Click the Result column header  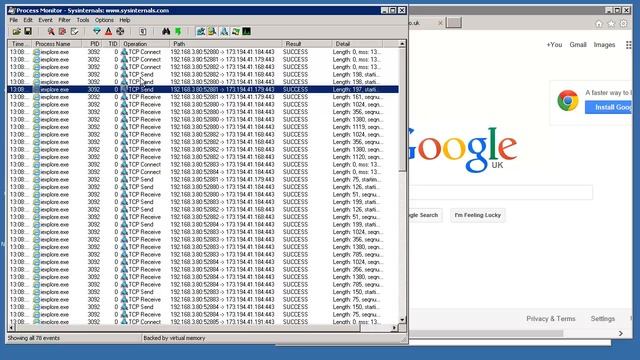click(x=306, y=44)
